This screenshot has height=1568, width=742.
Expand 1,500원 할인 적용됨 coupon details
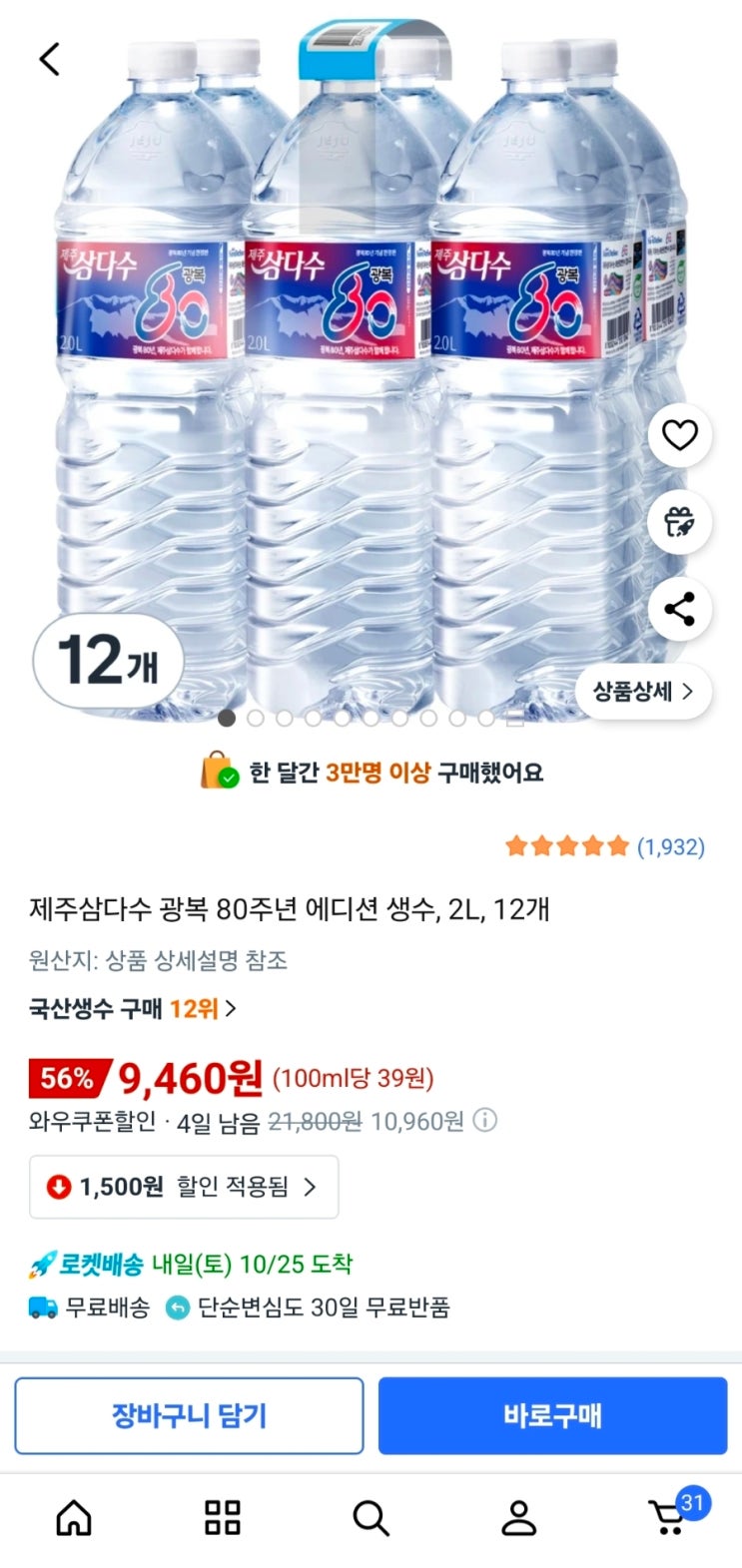pos(184,1187)
